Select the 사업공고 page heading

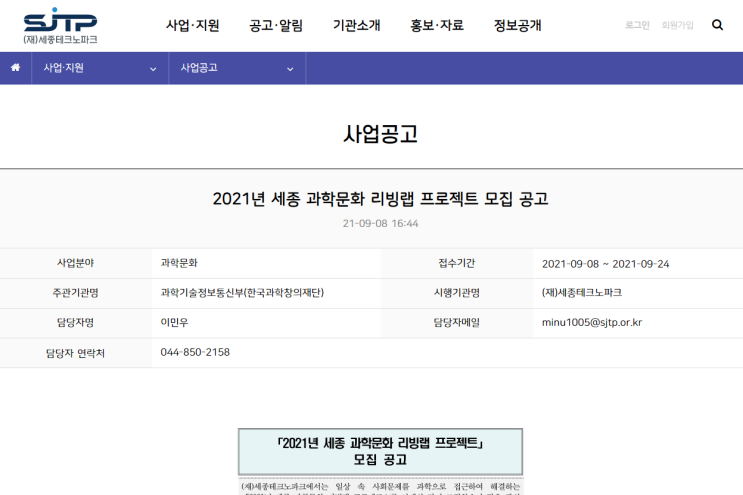pos(381,134)
